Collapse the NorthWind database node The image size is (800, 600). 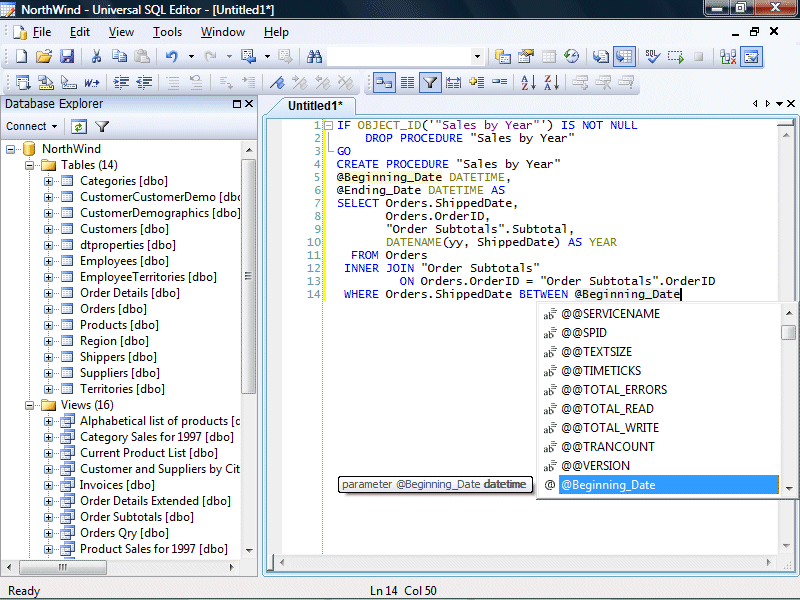(x=10, y=149)
